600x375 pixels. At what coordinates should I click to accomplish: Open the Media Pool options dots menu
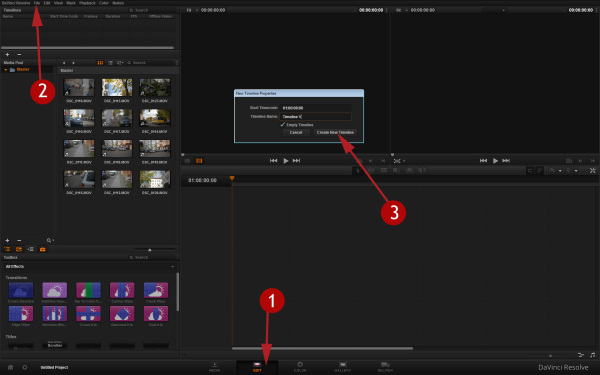tap(177, 63)
